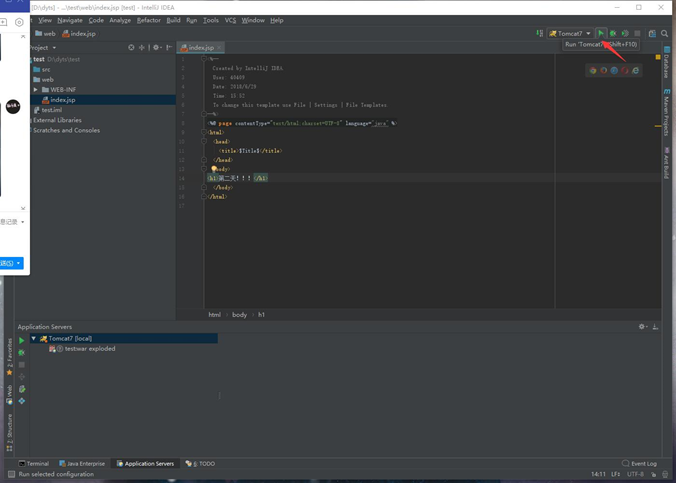Open page preview in Internet Explorer icon

click(635, 70)
